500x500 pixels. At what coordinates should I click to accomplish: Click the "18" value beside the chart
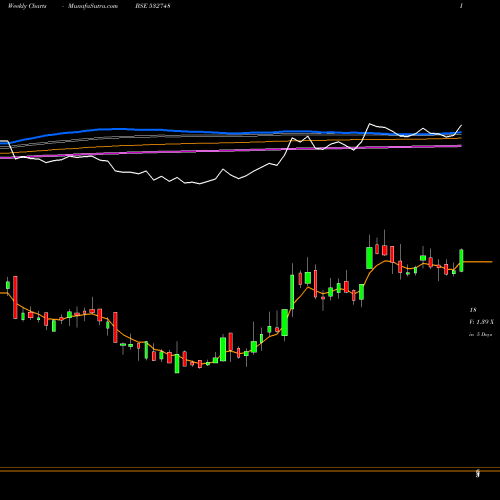tap(473, 310)
